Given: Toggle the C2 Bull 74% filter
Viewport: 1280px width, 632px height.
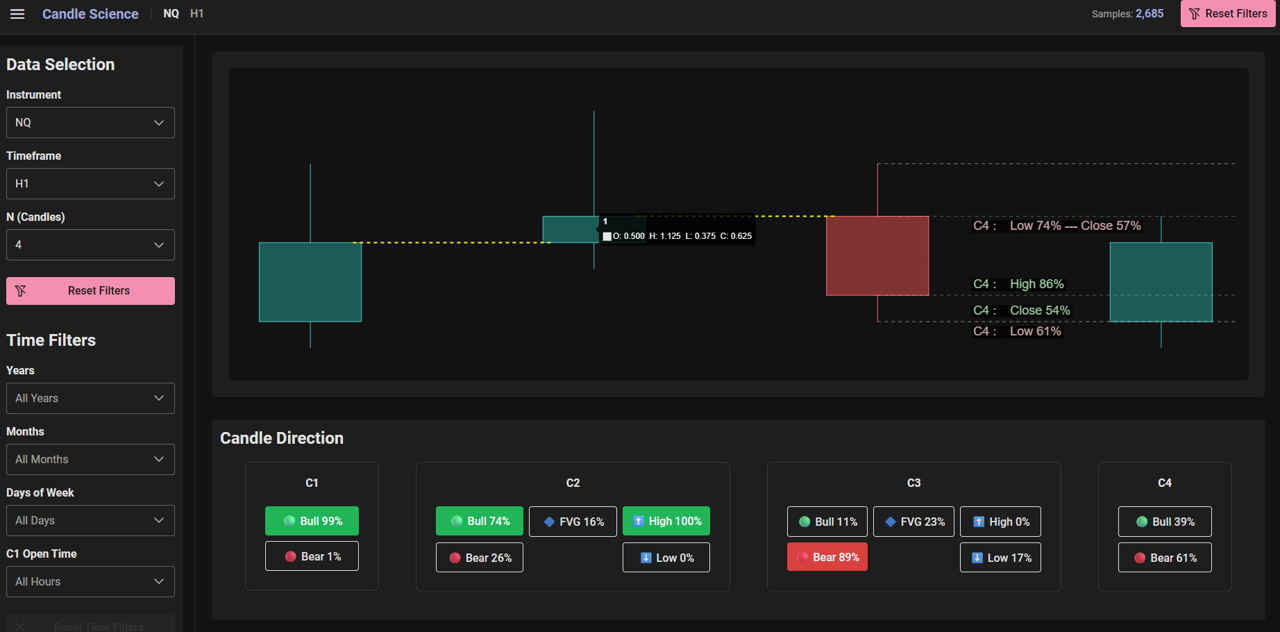Looking at the screenshot, I should point(479,521).
